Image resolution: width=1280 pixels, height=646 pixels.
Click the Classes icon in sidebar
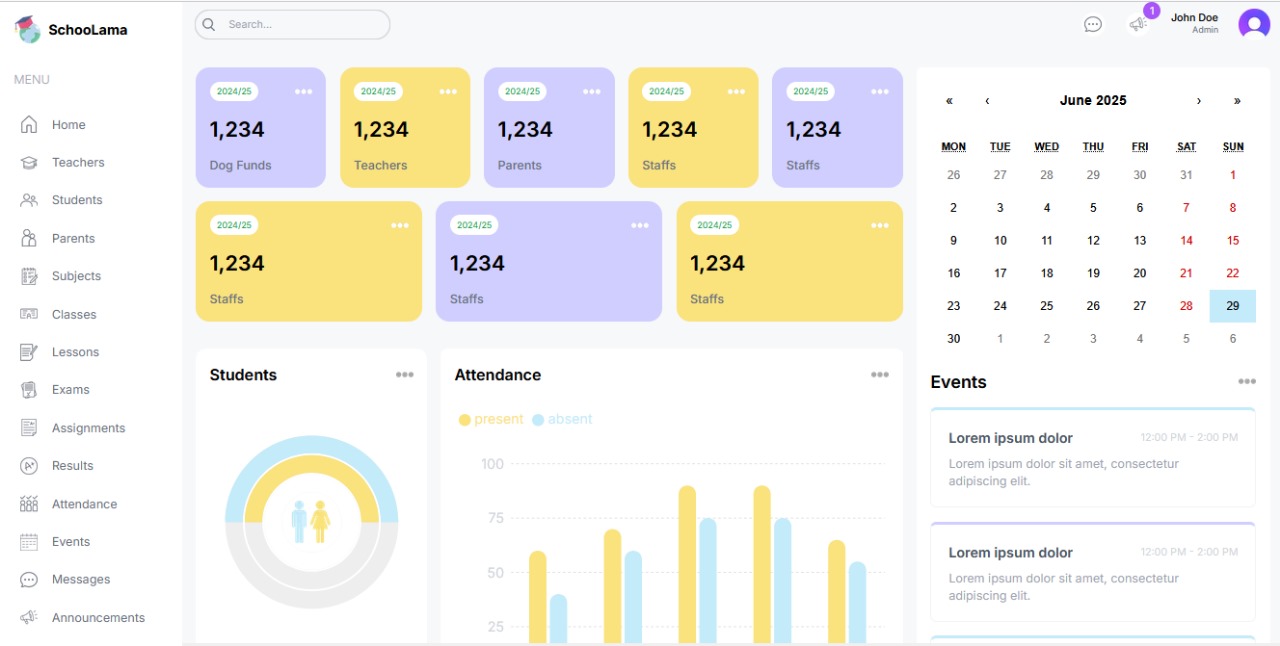pos(29,314)
